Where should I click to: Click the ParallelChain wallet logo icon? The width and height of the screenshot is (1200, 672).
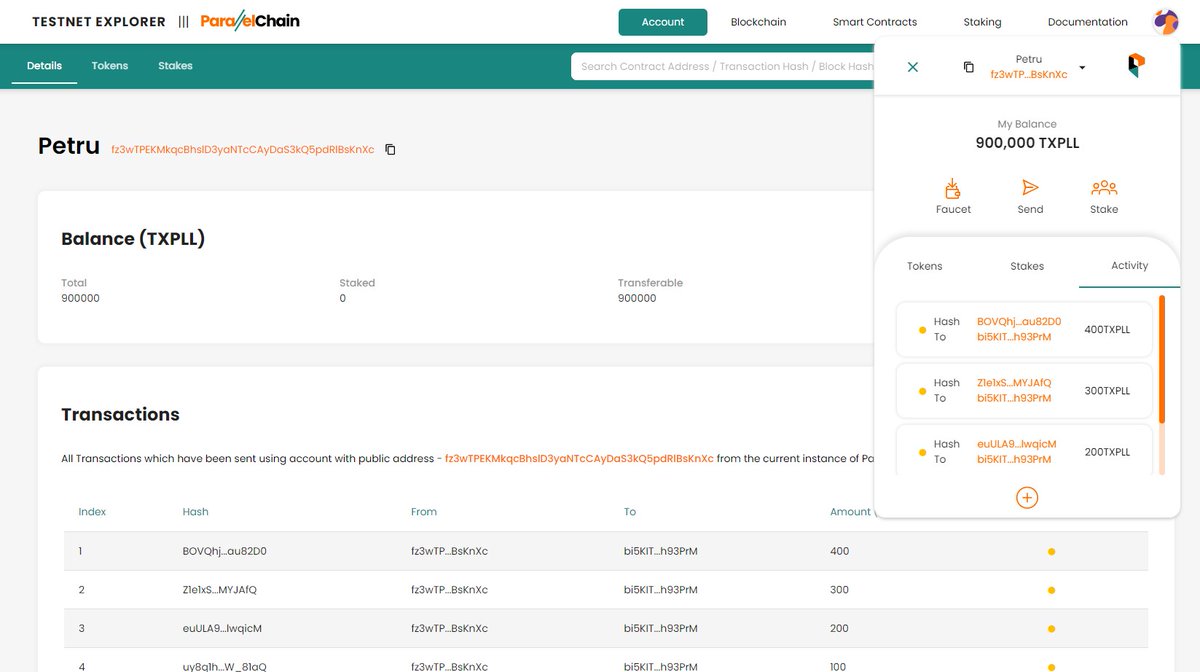tap(1136, 66)
